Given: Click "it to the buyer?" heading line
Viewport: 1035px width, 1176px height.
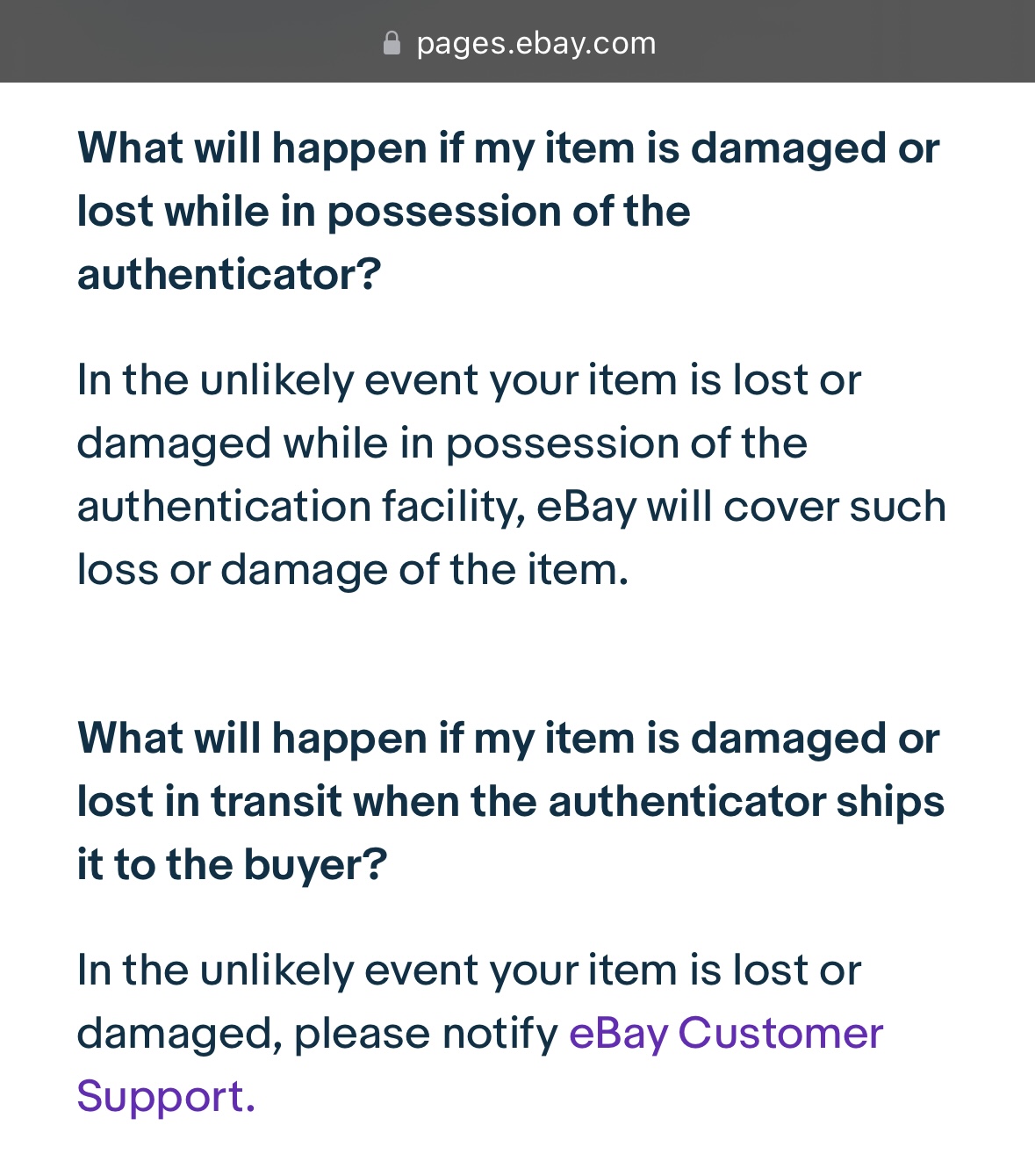Looking at the screenshot, I should (232, 865).
